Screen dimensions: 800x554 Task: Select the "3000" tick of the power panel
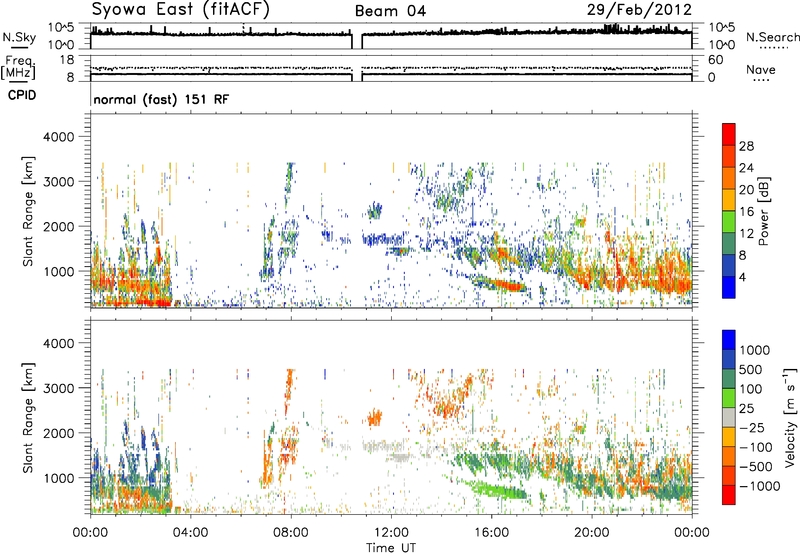tap(58, 182)
